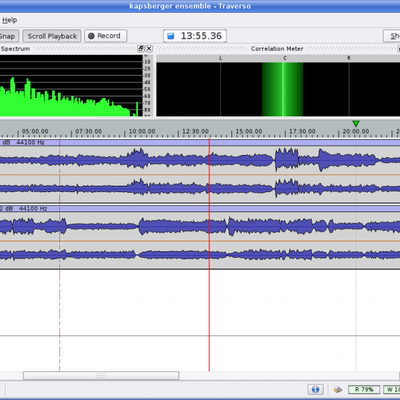Float the Spectrum panel
This screenshot has width=400, height=400.
(x=141, y=49)
